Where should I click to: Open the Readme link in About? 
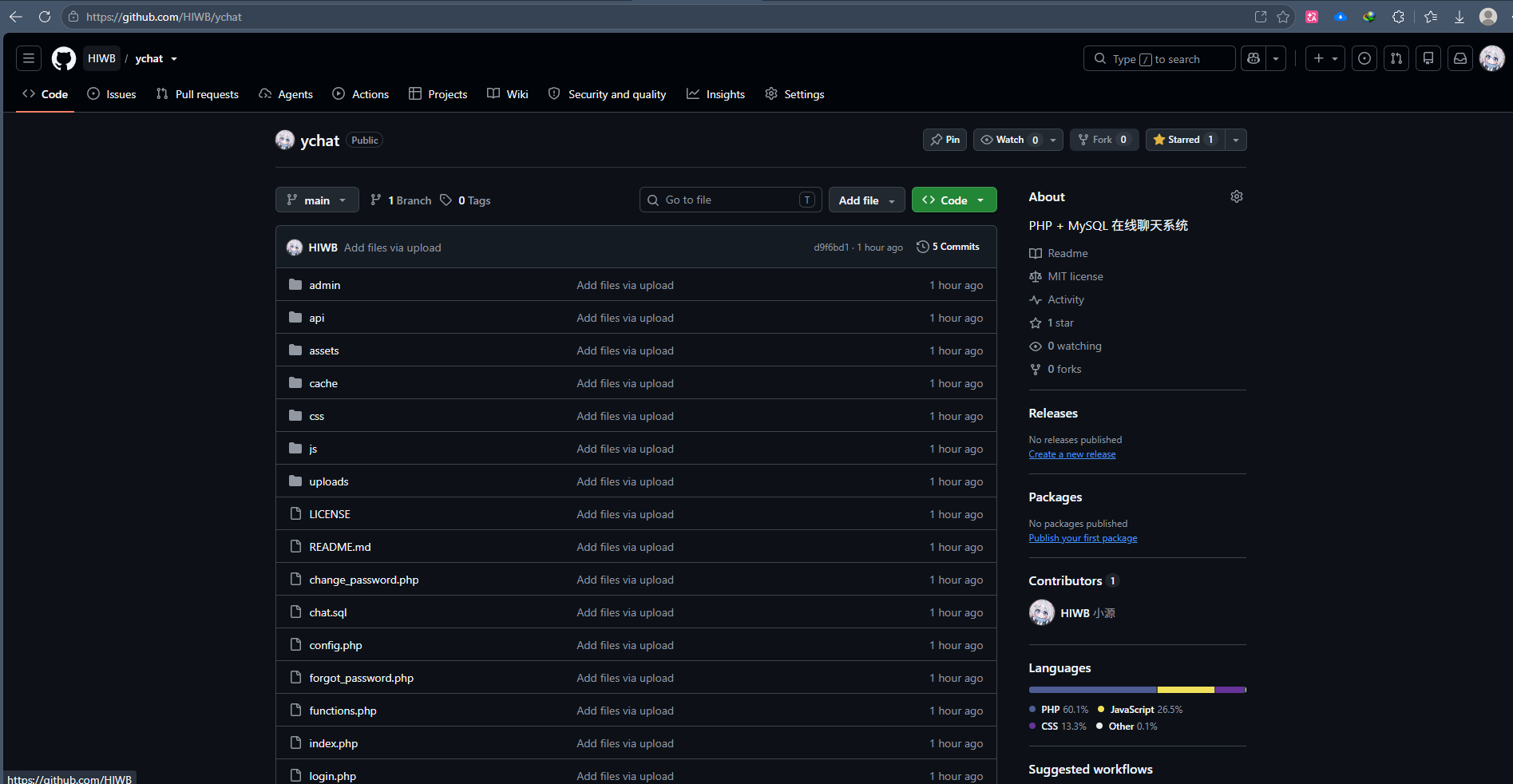click(1059, 253)
